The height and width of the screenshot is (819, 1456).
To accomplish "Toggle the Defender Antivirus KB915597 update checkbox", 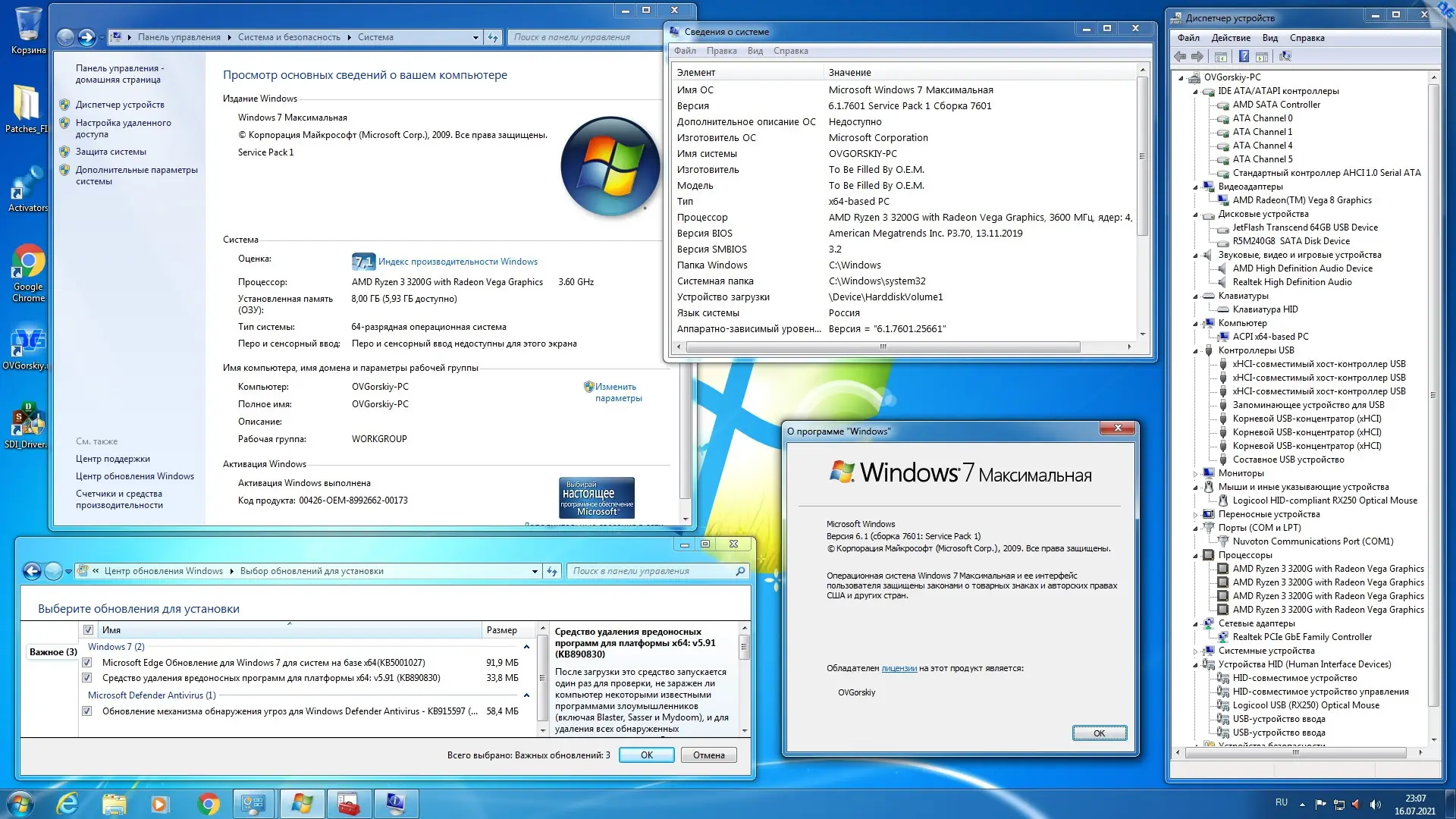I will (x=87, y=711).
